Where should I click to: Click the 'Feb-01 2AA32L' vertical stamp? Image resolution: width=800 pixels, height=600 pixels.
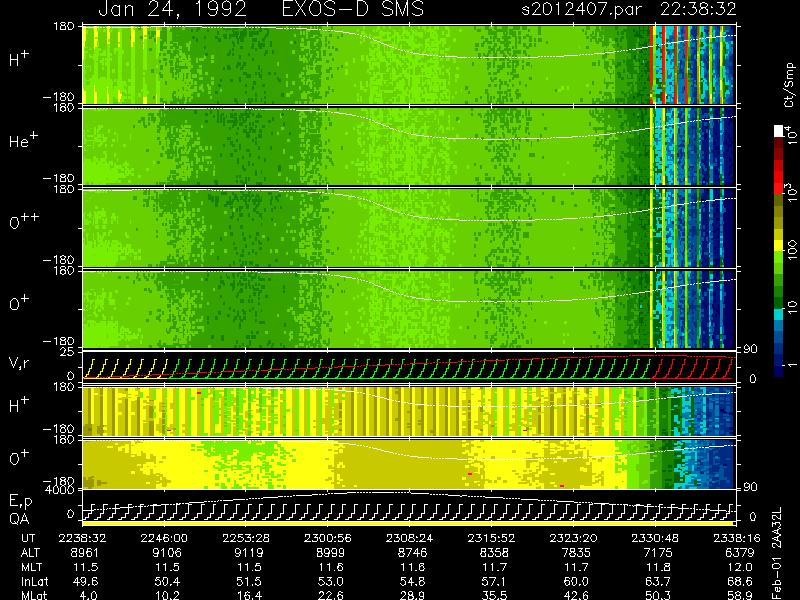(777, 553)
